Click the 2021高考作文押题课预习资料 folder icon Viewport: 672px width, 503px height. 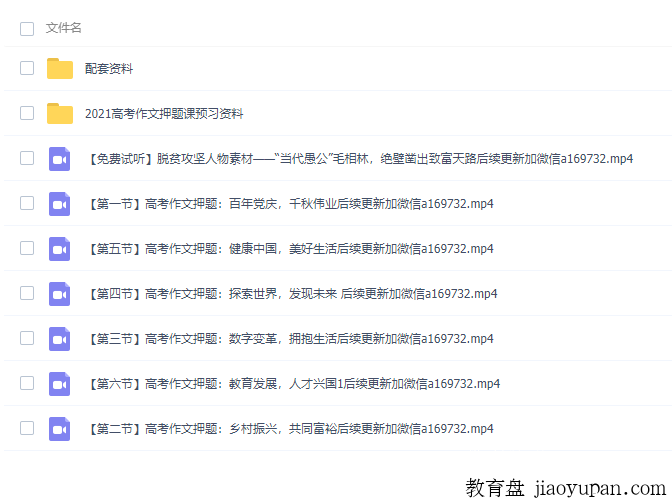point(60,114)
